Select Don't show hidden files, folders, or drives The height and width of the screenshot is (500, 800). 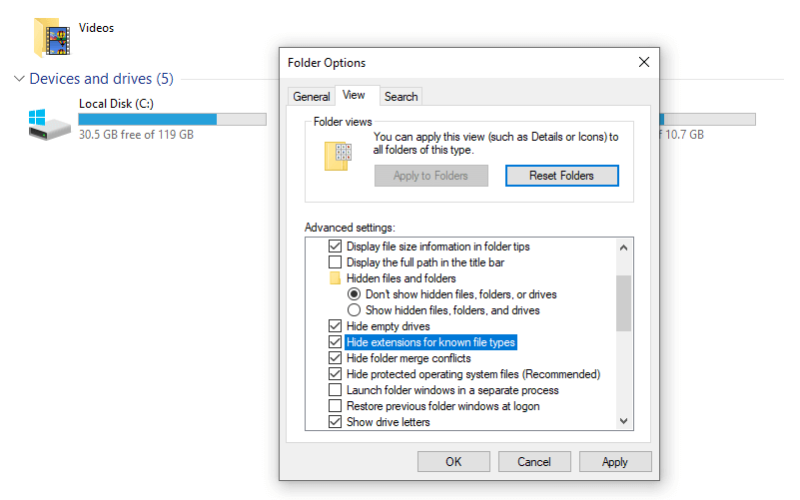[354, 294]
